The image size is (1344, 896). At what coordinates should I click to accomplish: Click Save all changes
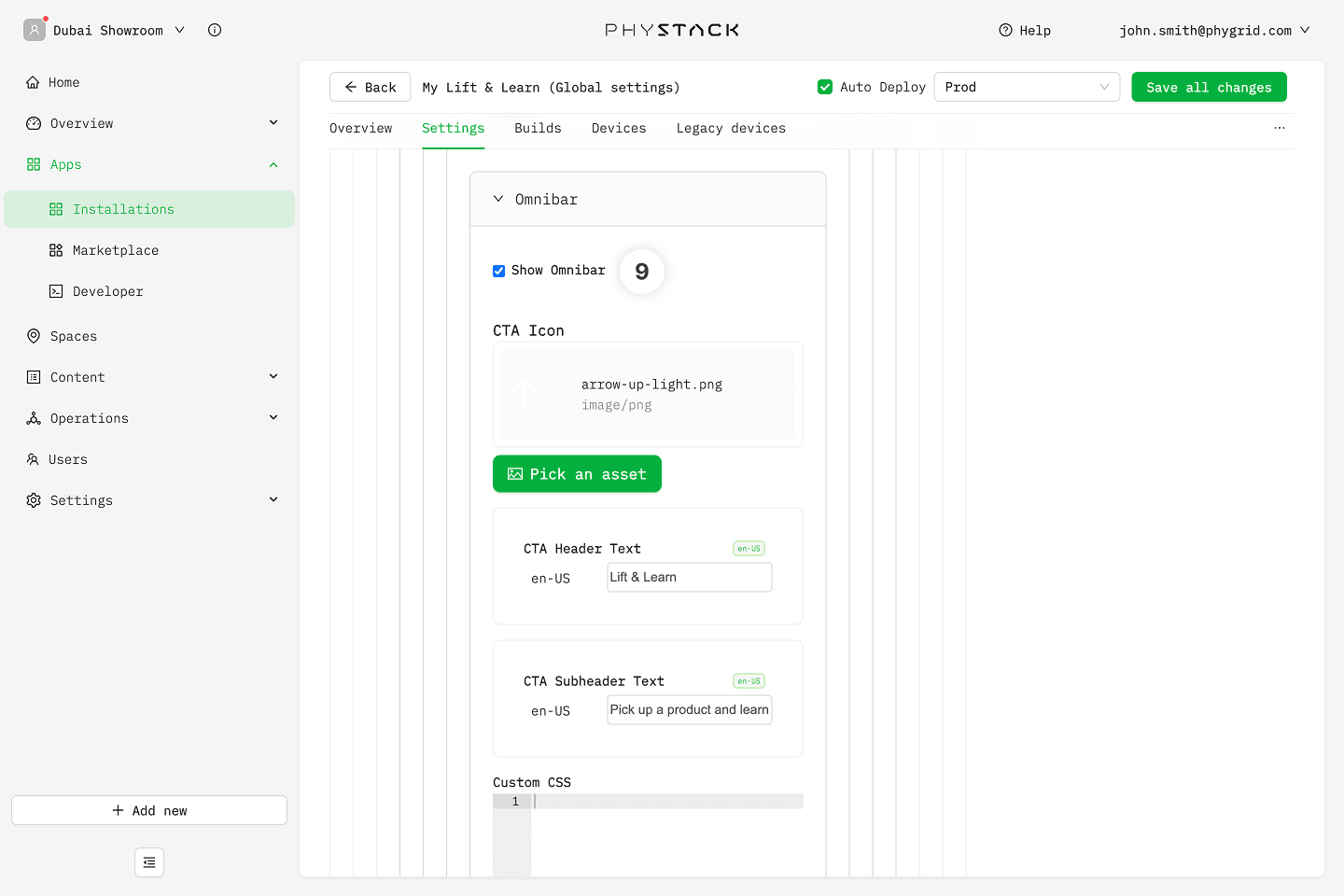pos(1209,87)
